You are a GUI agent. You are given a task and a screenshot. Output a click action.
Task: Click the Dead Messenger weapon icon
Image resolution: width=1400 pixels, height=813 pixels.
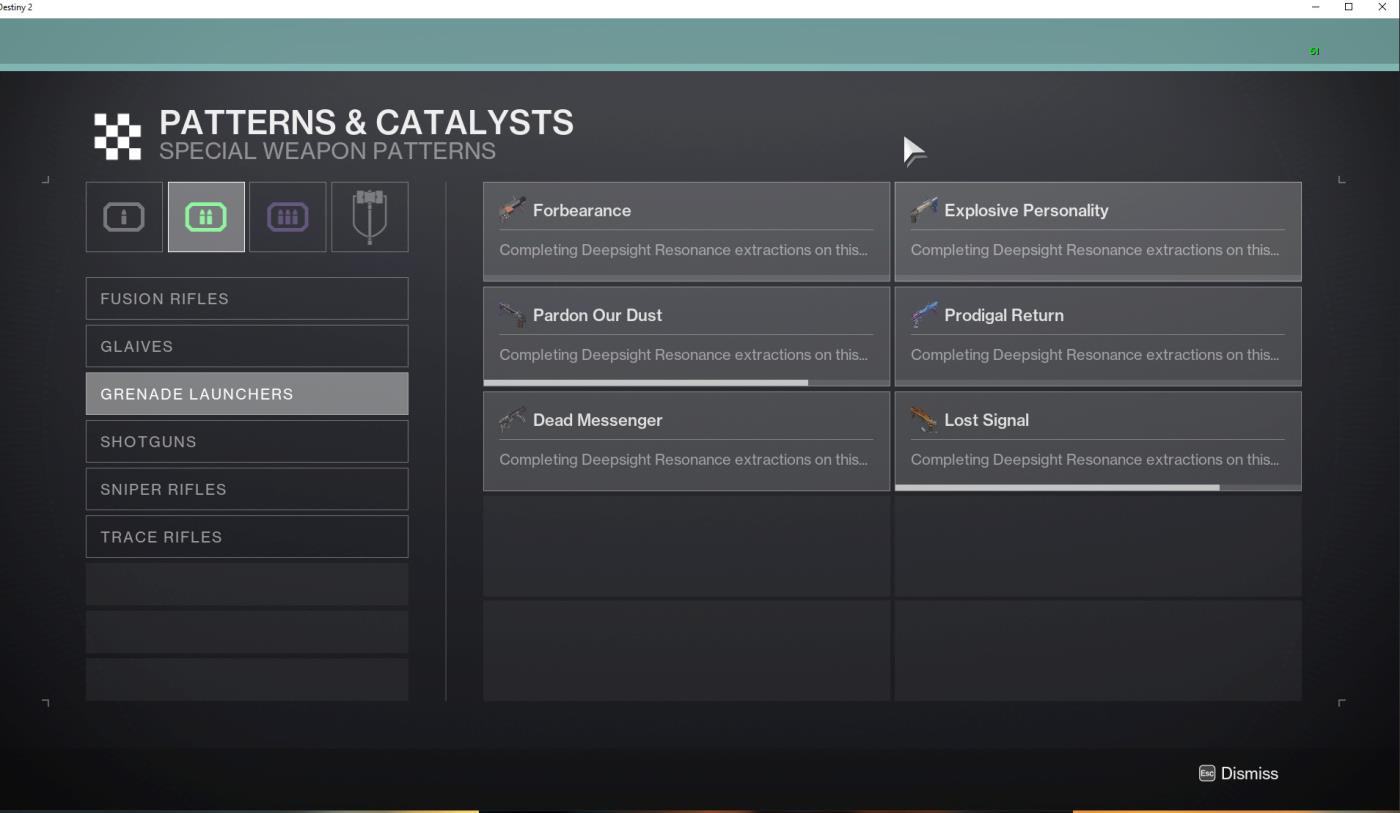[512, 420]
